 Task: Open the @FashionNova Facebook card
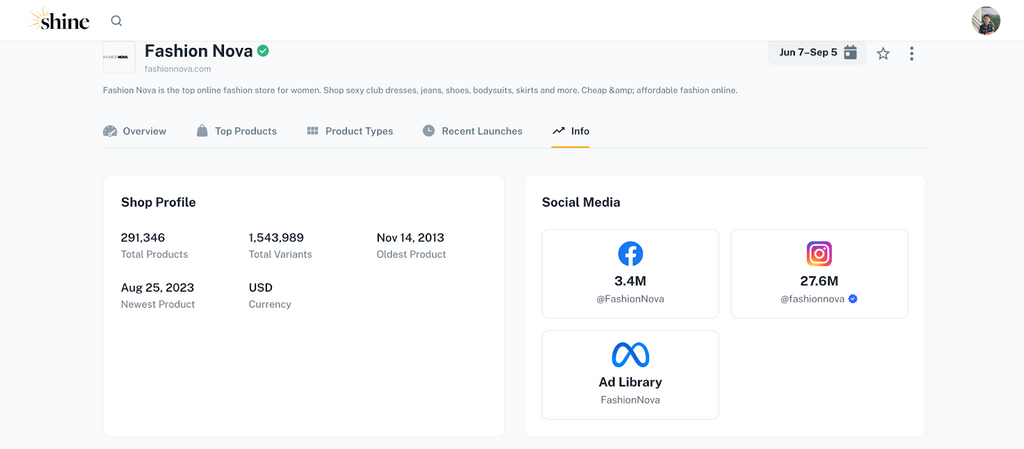coord(630,273)
